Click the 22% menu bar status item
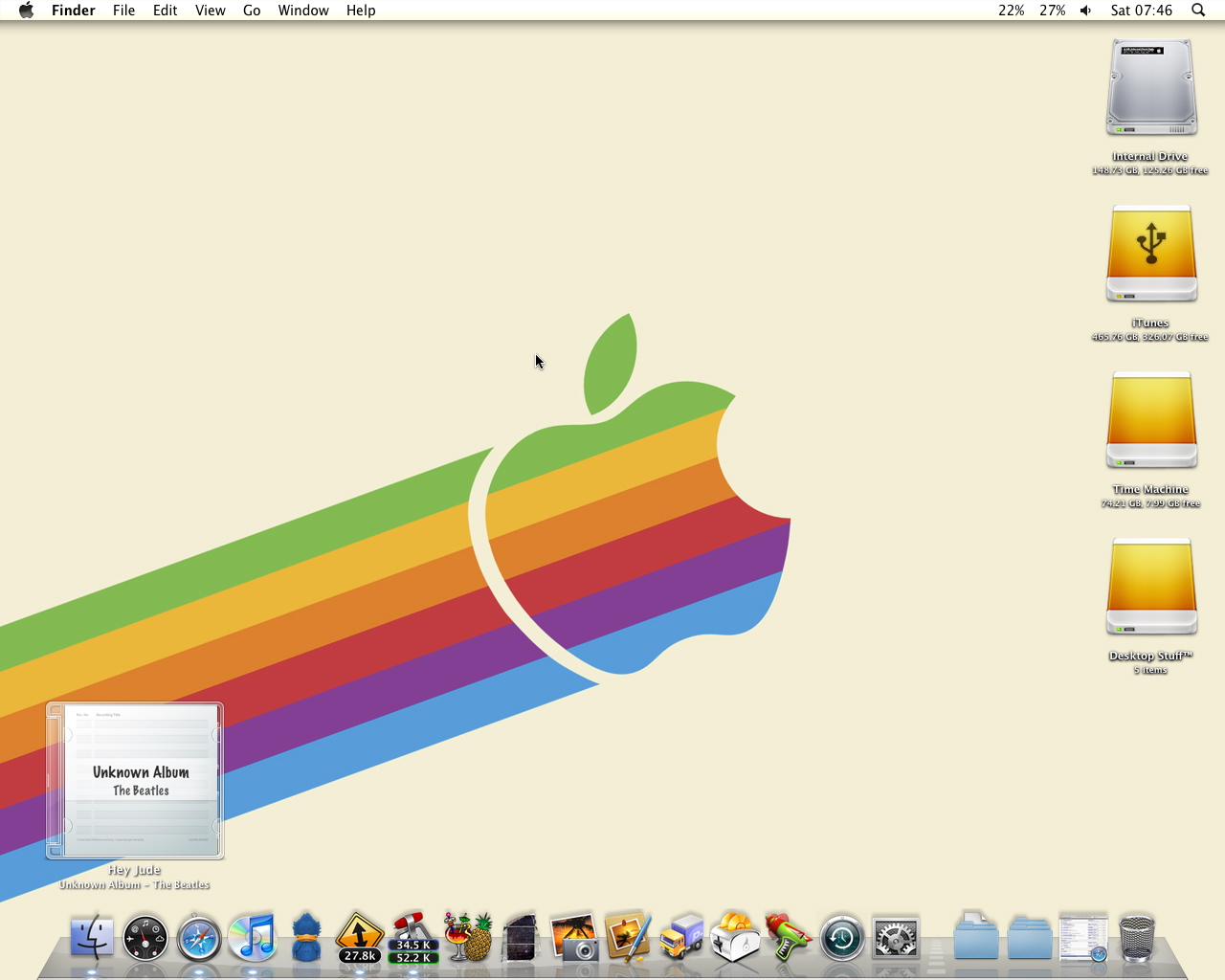Viewport: 1225px width, 980px height. 1012,11
